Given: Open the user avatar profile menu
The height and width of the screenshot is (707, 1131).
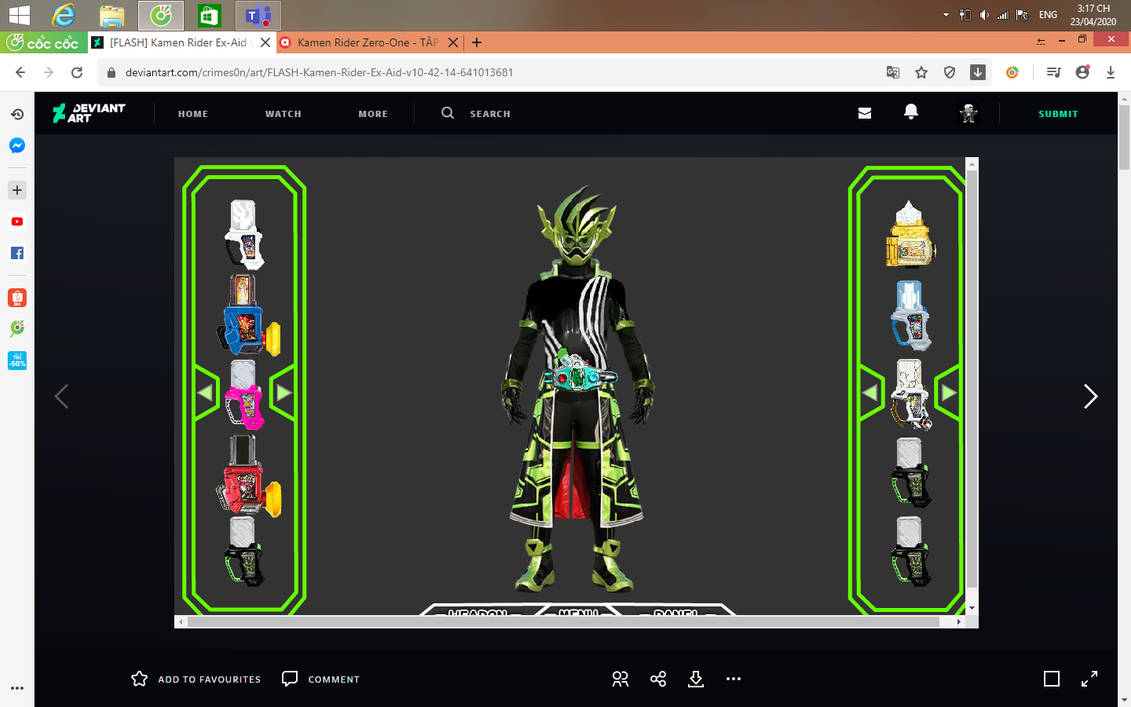Looking at the screenshot, I should 968,113.
